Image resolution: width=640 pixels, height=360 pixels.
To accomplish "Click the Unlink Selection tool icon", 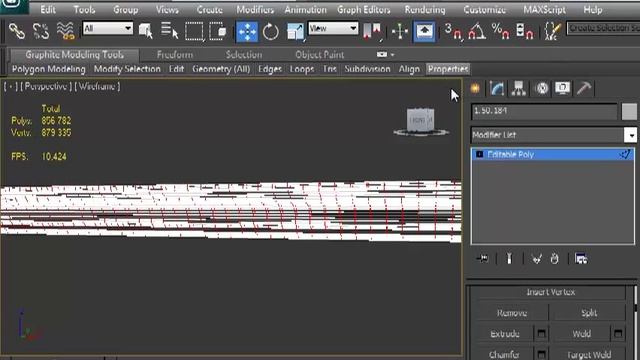I will tap(40, 31).
